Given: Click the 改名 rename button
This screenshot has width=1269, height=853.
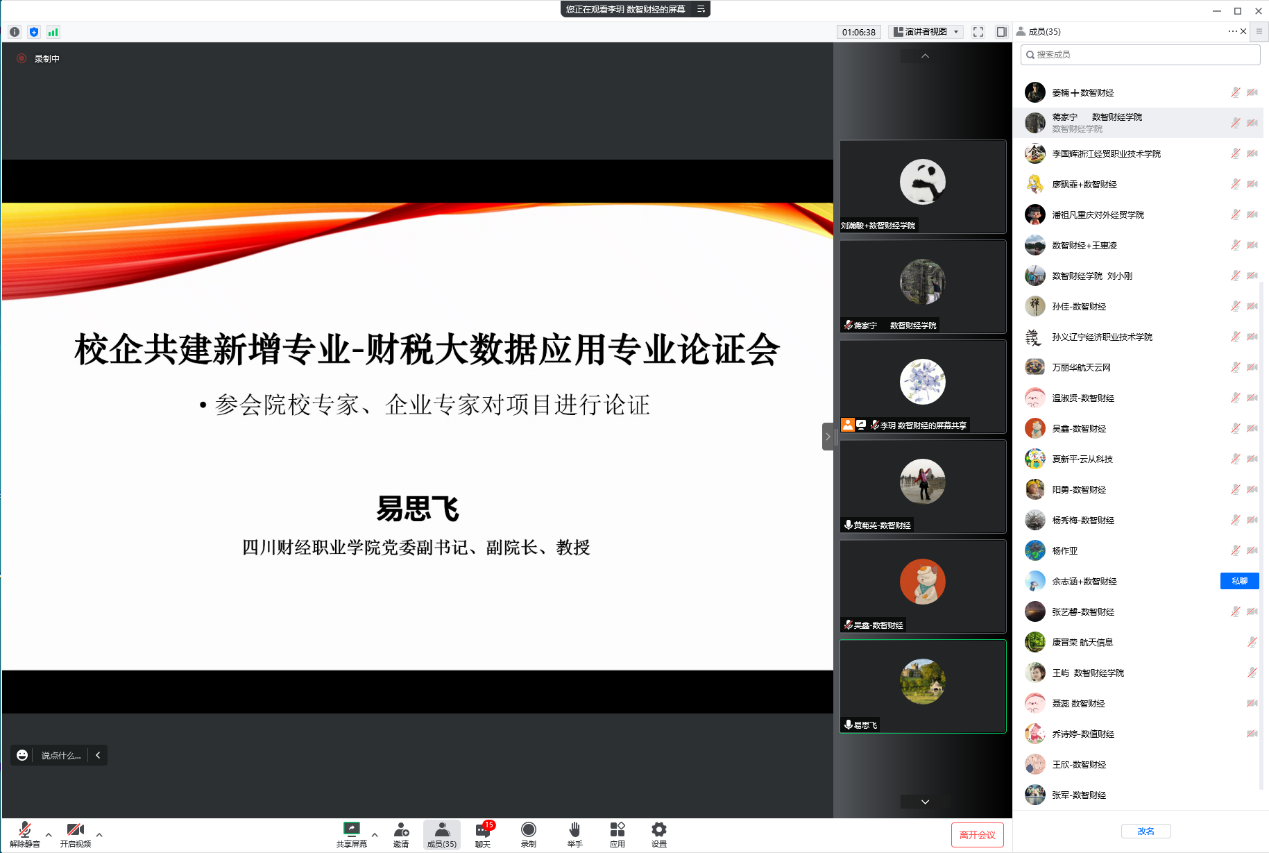Looking at the screenshot, I should coord(1145,831).
